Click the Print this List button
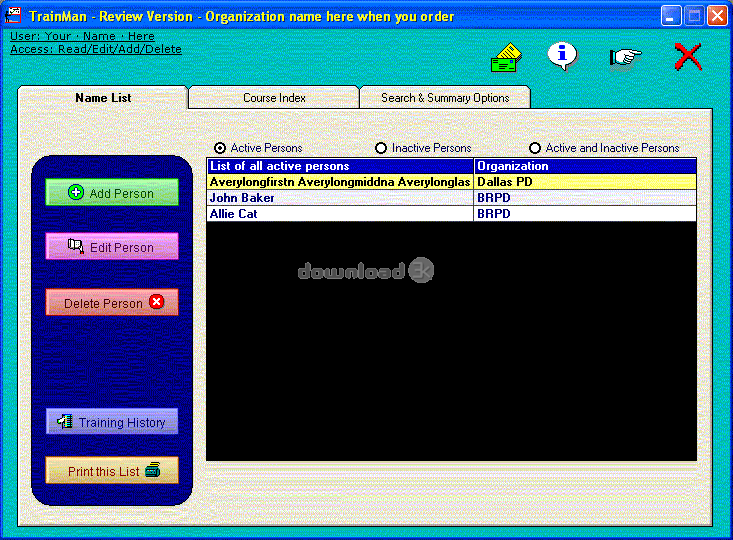 coord(112,471)
